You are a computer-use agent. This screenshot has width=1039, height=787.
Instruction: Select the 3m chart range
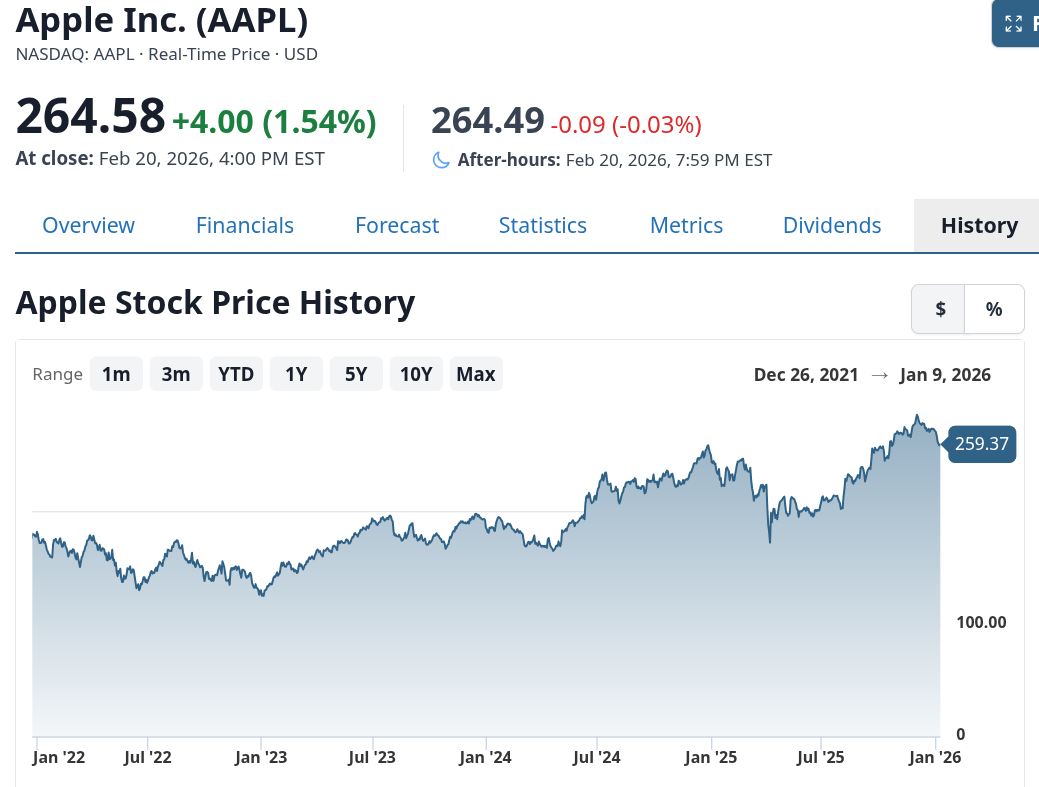pos(176,373)
